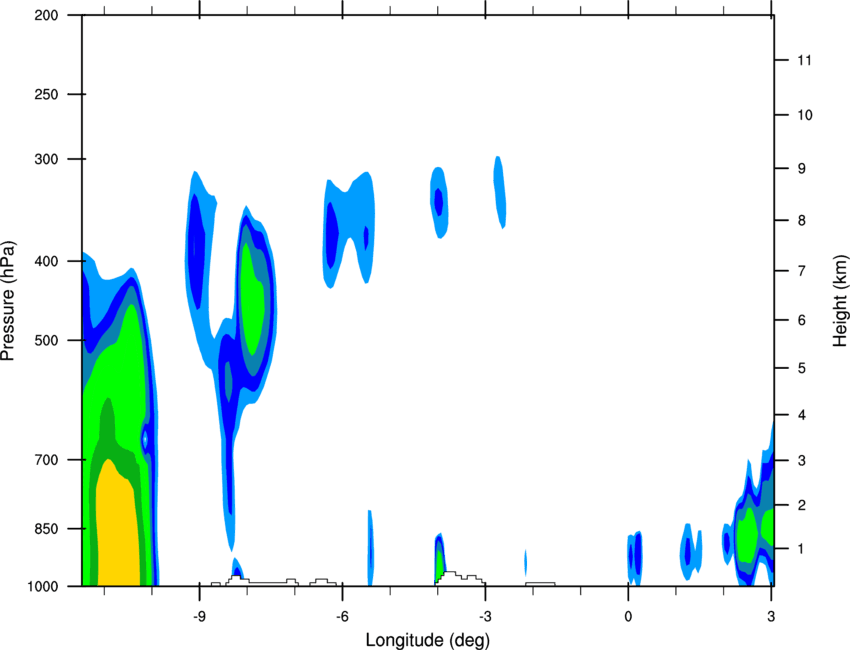Click the 'Pressure (hPa)' axis title
This screenshot has height=650, width=850.
8,301
